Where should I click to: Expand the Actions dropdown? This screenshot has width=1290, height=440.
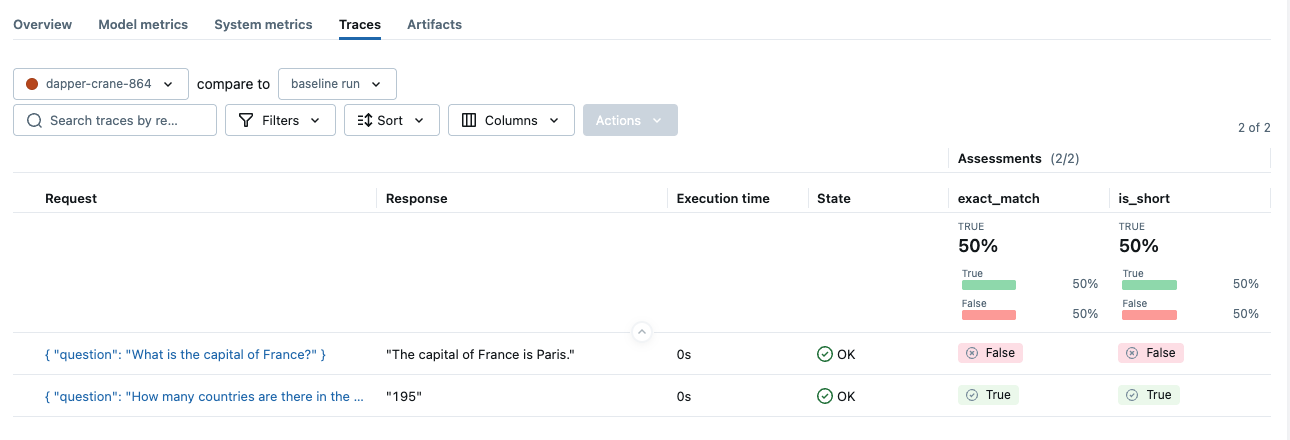(x=630, y=121)
